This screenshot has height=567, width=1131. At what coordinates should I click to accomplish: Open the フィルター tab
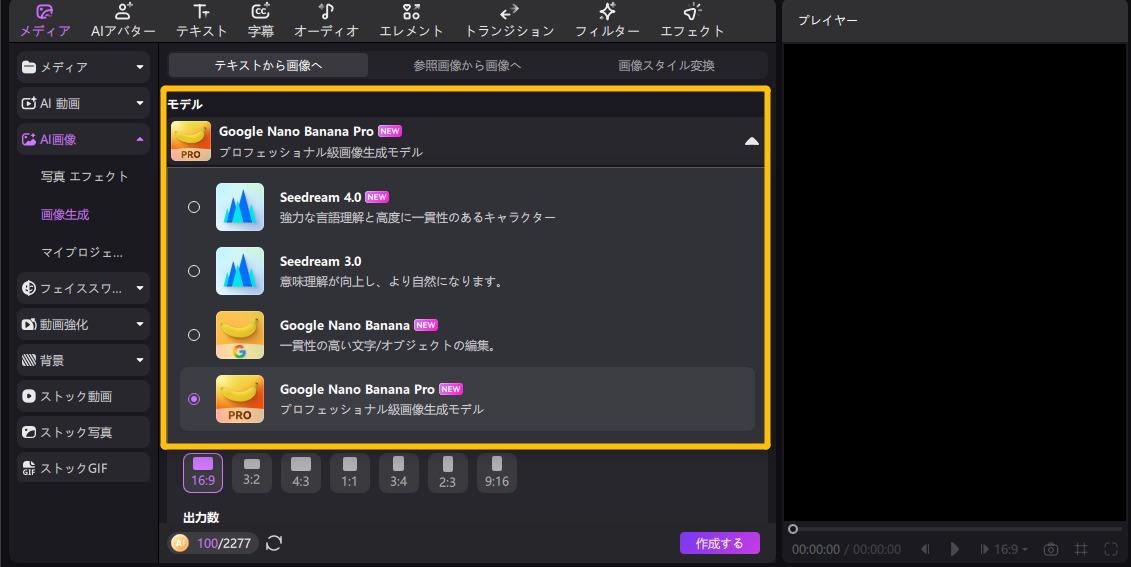coord(607,20)
